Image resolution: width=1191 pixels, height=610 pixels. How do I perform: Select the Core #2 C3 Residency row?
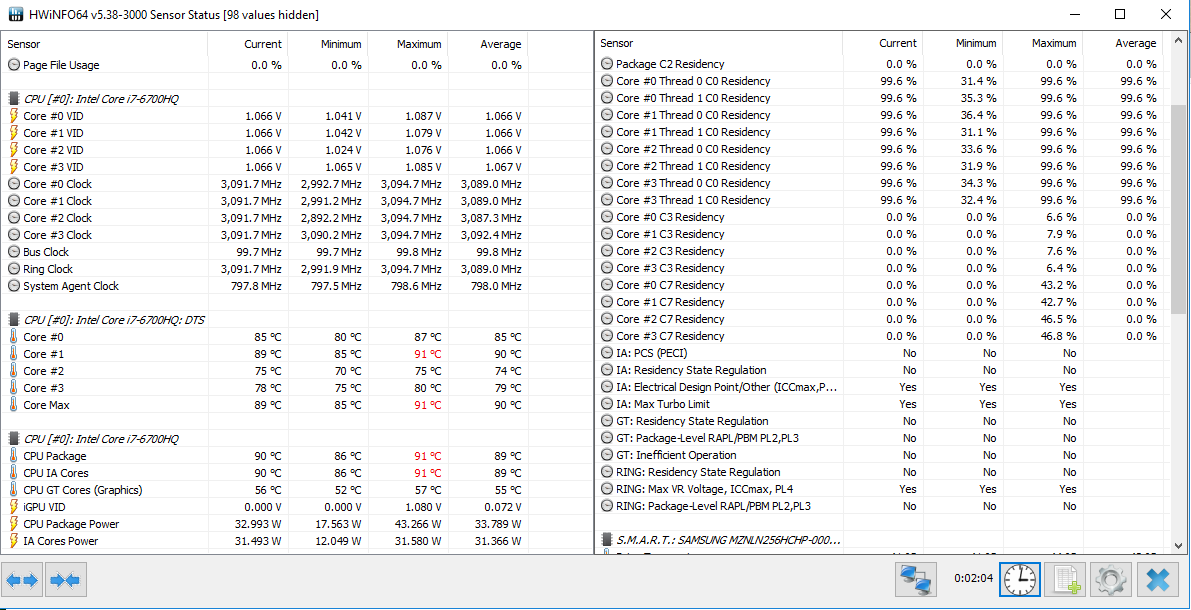880,251
